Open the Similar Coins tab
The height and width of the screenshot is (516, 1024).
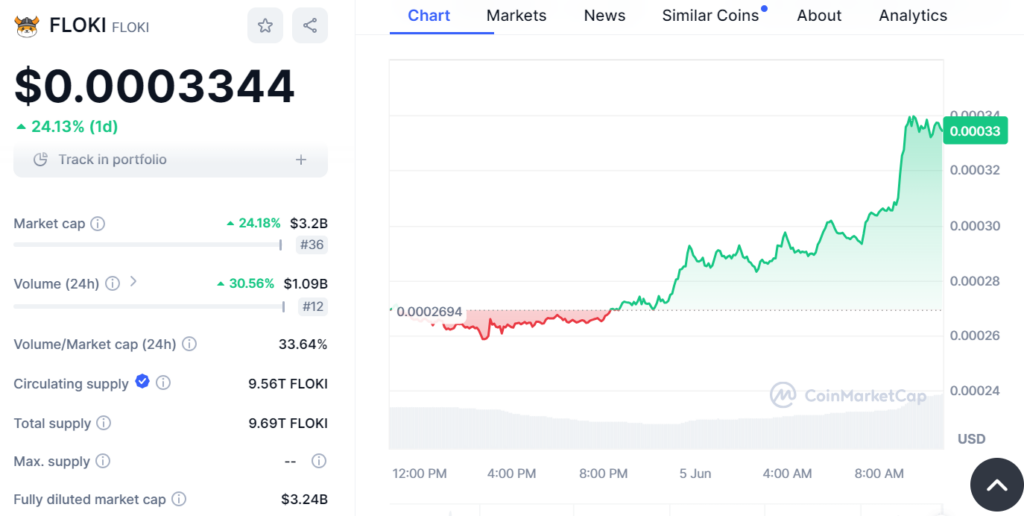click(710, 16)
